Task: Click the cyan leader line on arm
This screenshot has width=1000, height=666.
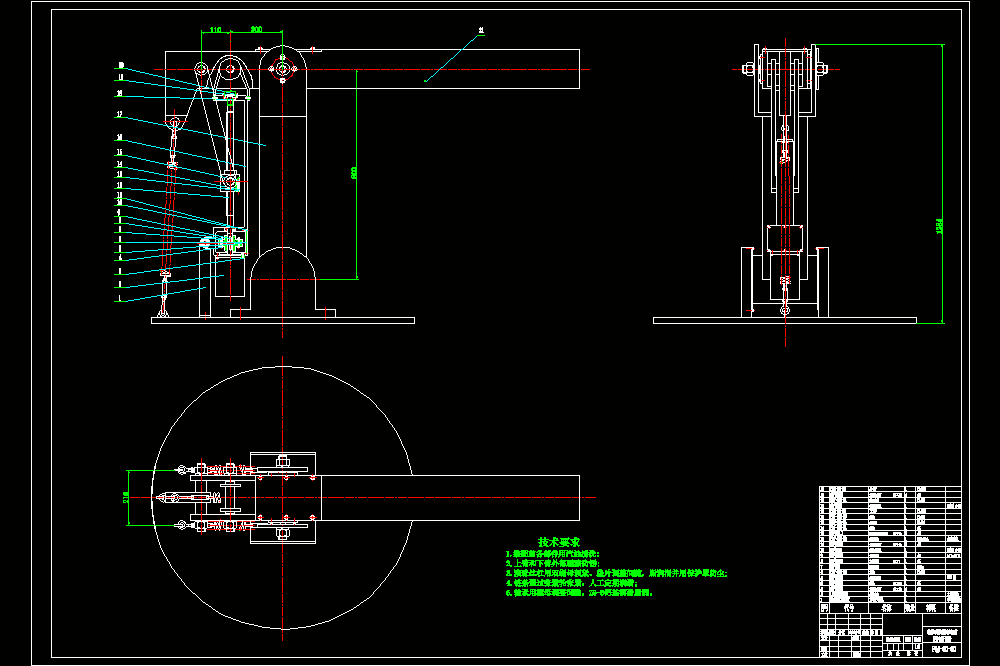Action: click(452, 58)
